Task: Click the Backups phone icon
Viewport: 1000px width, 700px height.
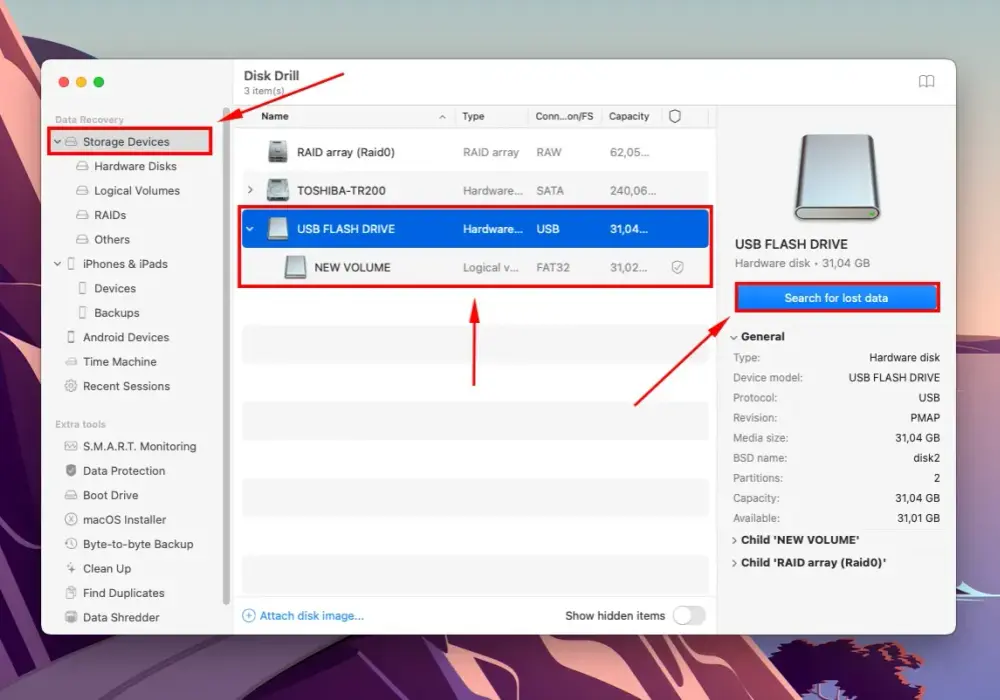Action: tap(82, 312)
